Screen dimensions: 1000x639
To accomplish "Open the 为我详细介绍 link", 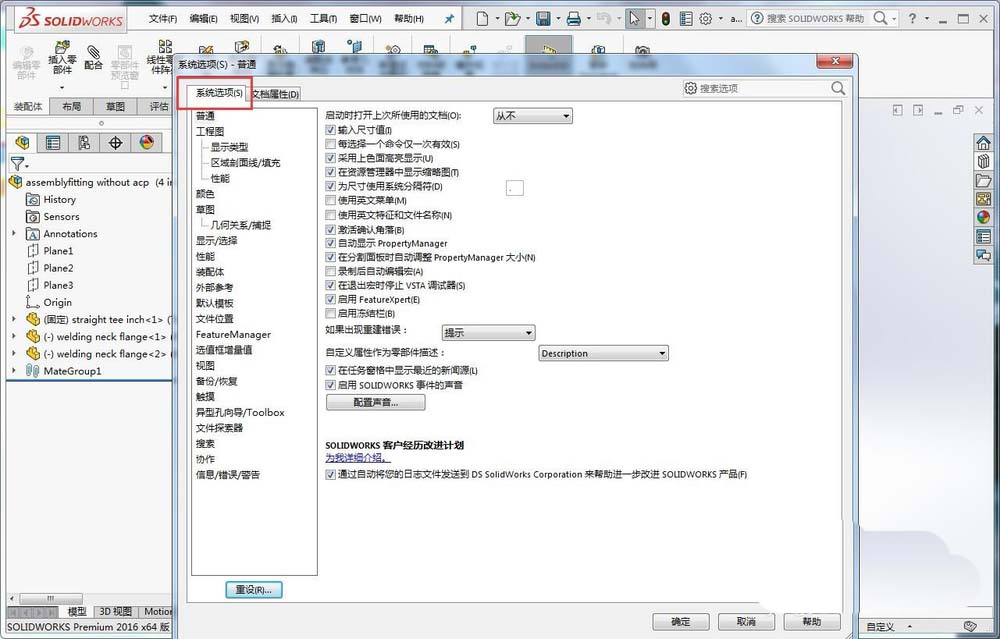I will [358, 457].
